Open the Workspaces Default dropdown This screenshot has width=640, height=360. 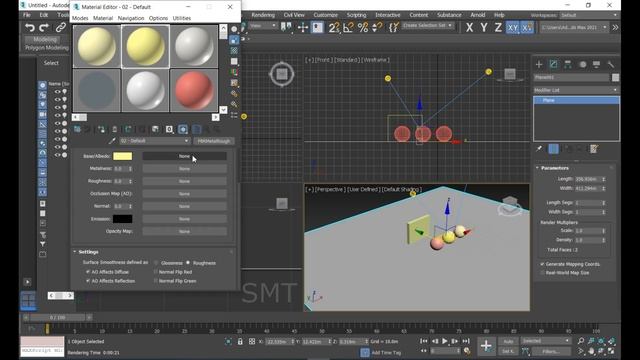589,15
